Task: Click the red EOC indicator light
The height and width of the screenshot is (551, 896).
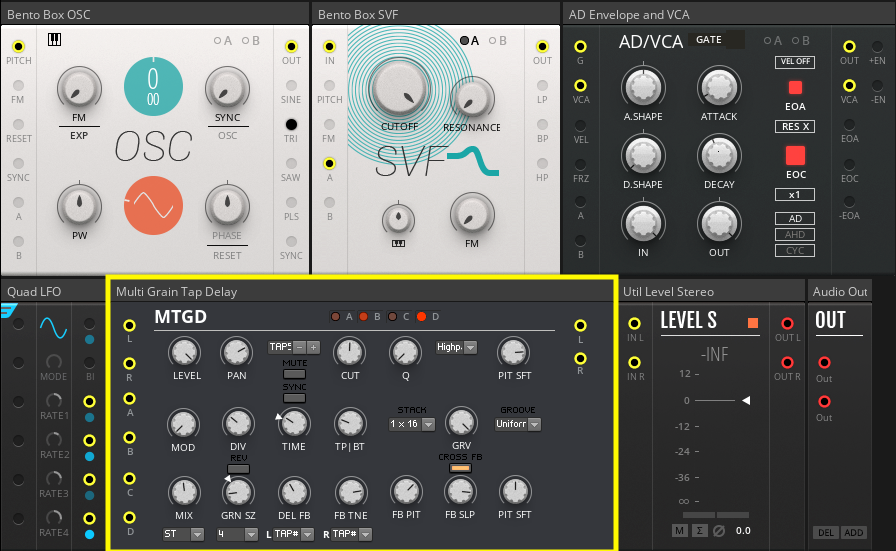Action: [795, 155]
